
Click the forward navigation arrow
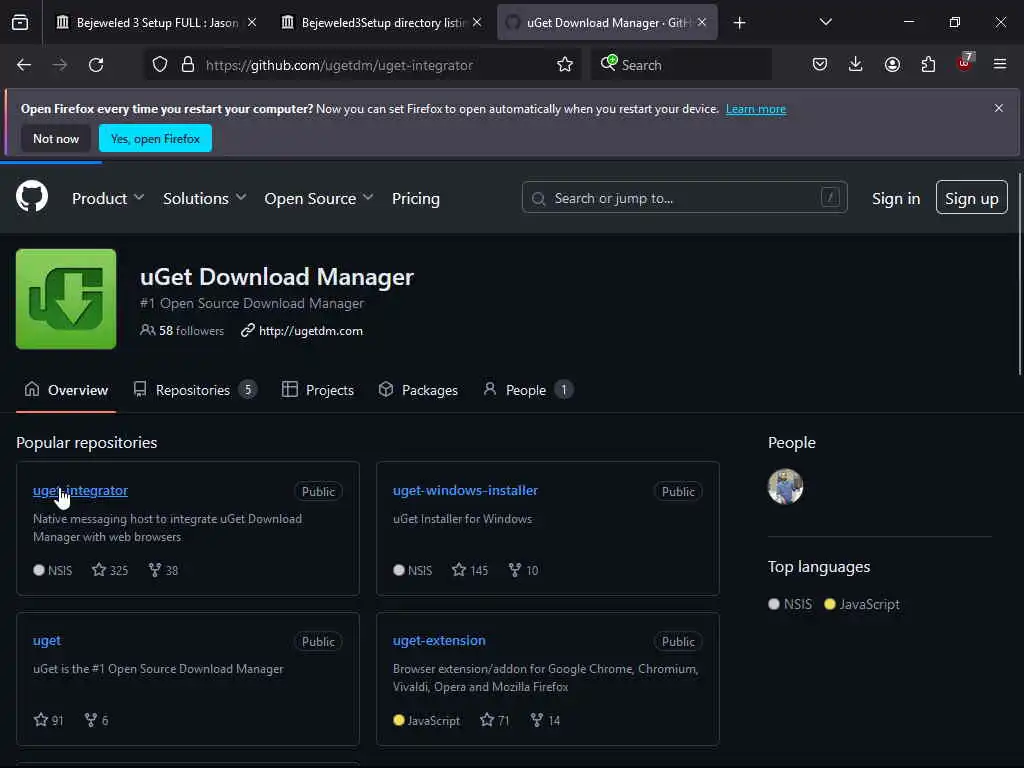(60, 65)
